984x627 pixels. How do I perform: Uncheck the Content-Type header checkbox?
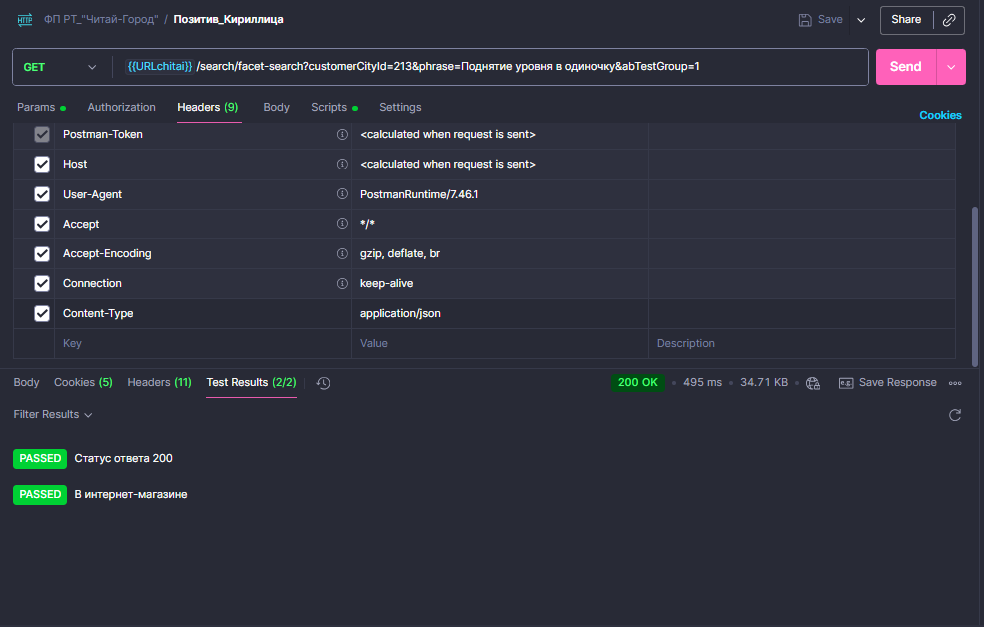42,313
